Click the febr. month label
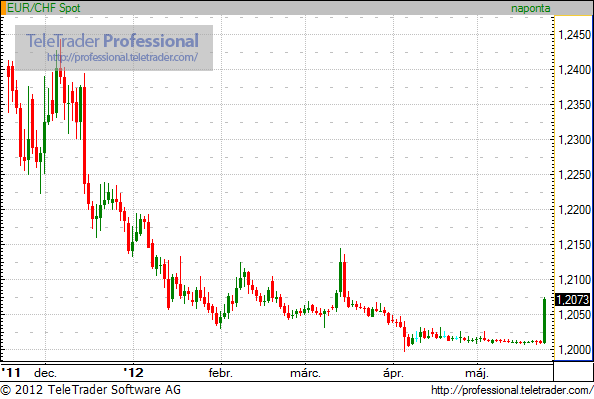This screenshot has height=399, width=594. click(x=221, y=373)
